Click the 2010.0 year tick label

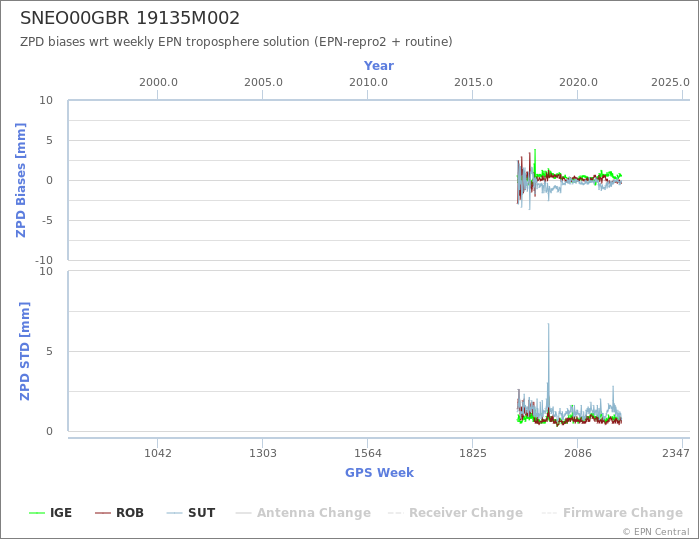click(368, 83)
